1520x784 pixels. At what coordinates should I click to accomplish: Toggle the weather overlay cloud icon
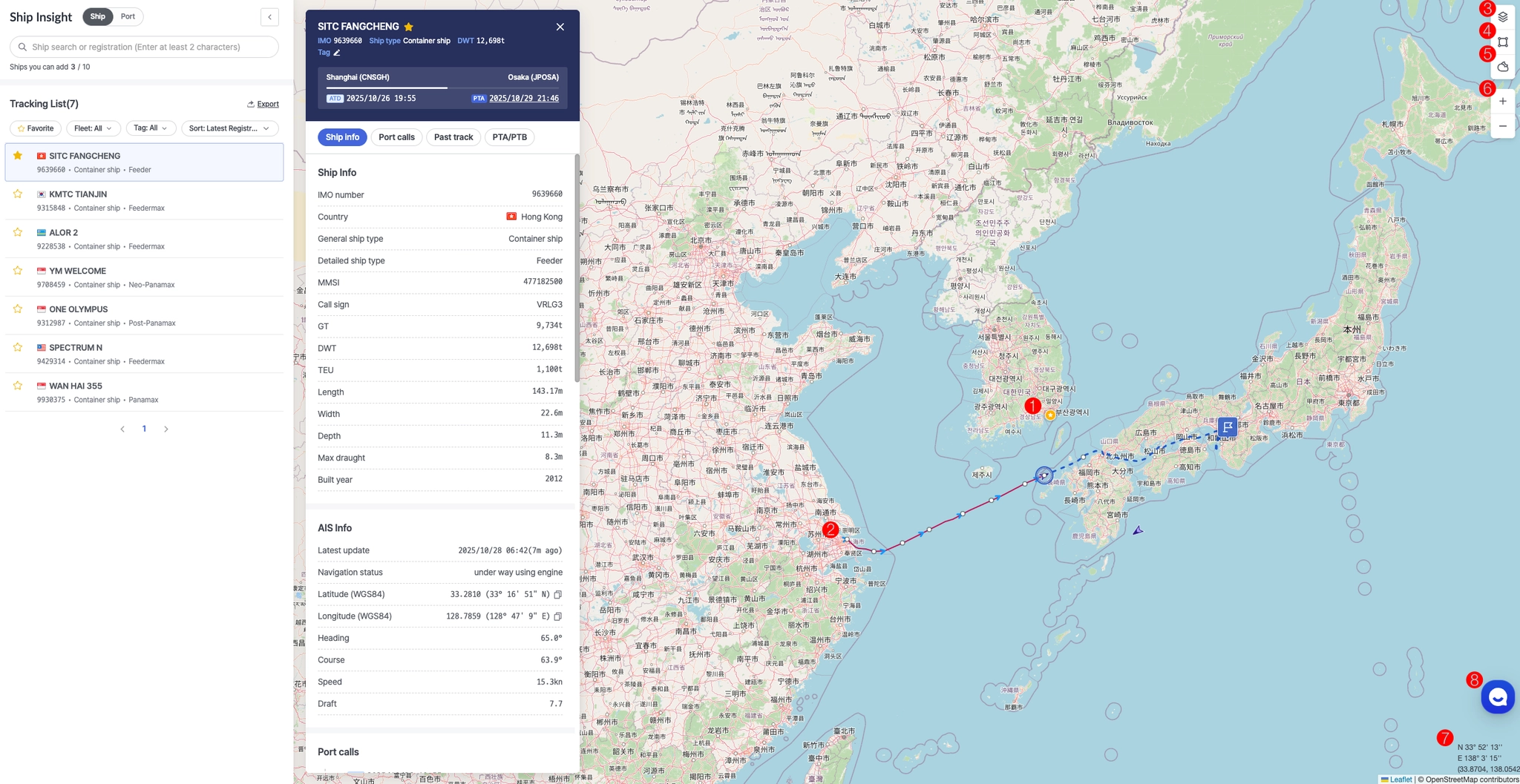coord(1503,67)
